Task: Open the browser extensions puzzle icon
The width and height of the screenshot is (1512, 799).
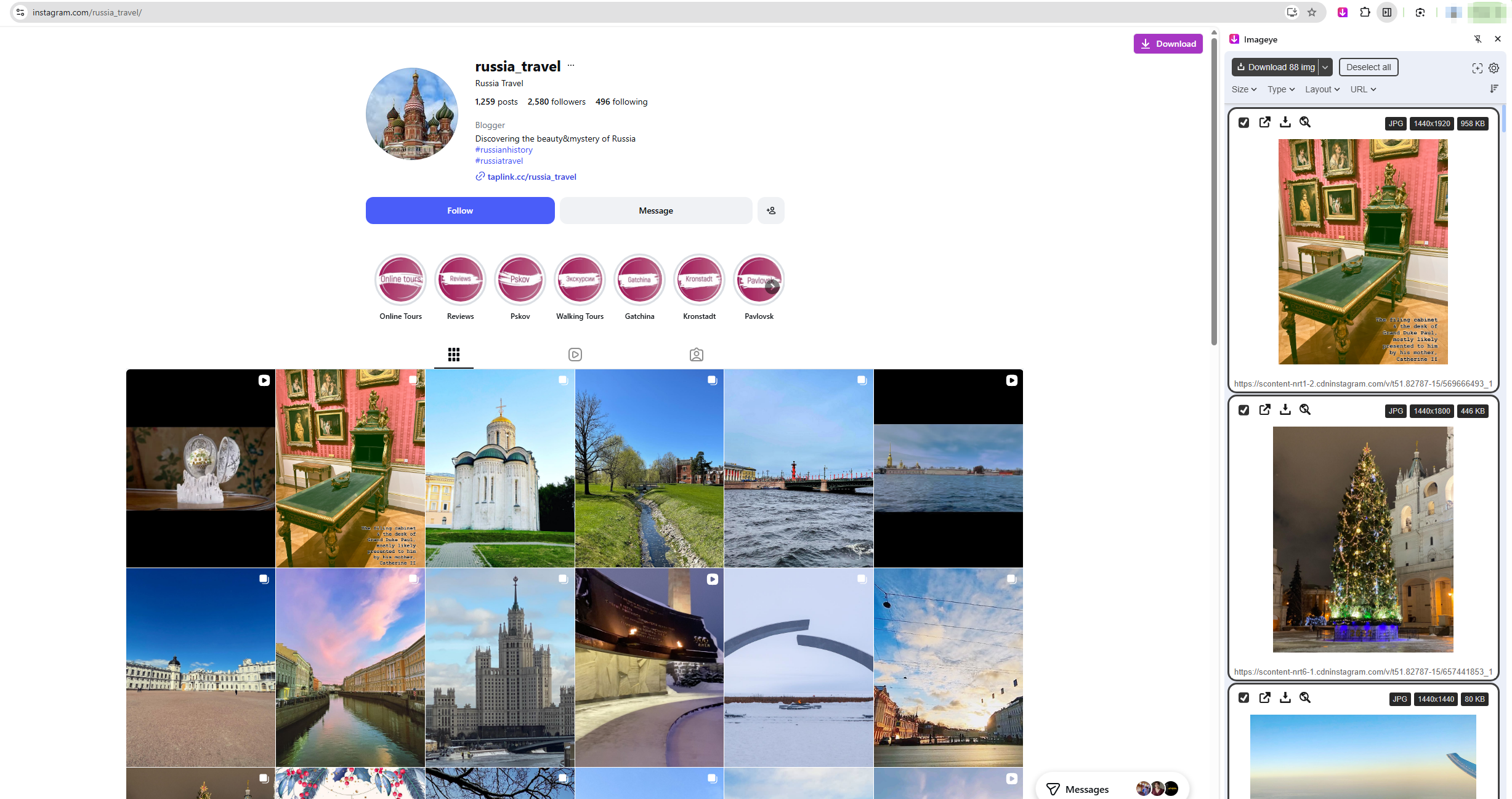Action: (1365, 12)
